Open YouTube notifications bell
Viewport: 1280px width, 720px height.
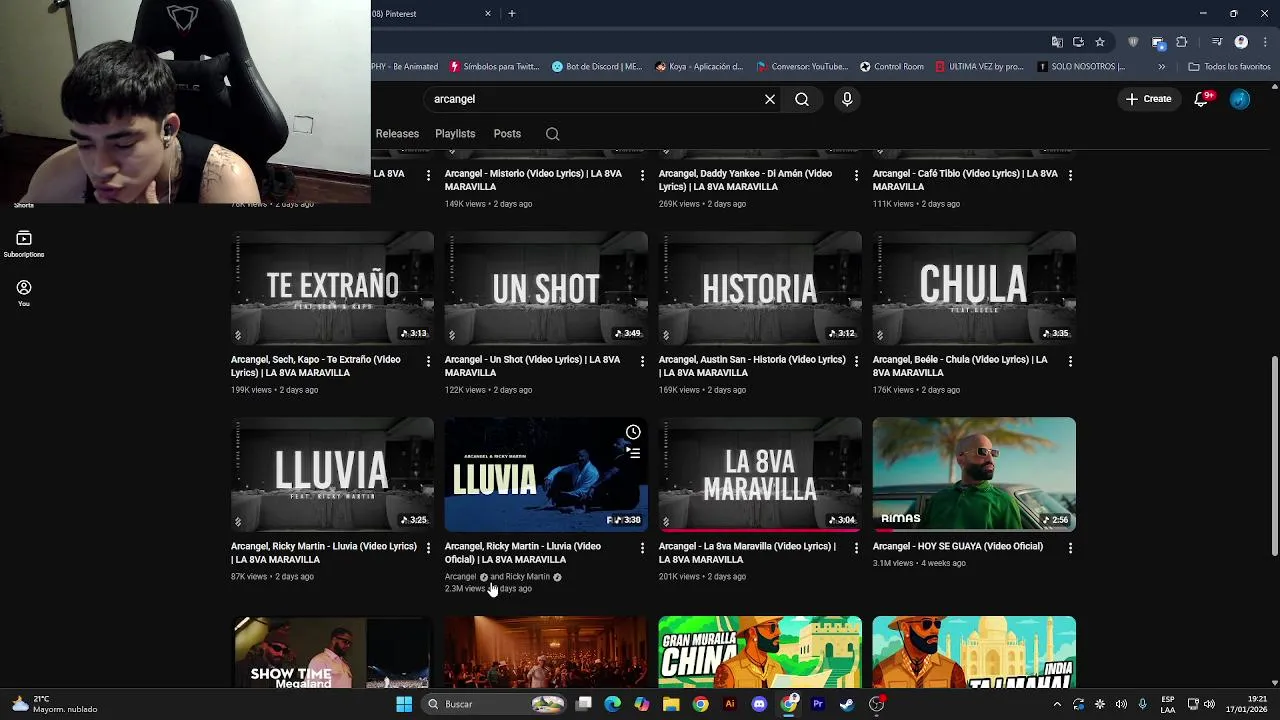(x=1202, y=99)
